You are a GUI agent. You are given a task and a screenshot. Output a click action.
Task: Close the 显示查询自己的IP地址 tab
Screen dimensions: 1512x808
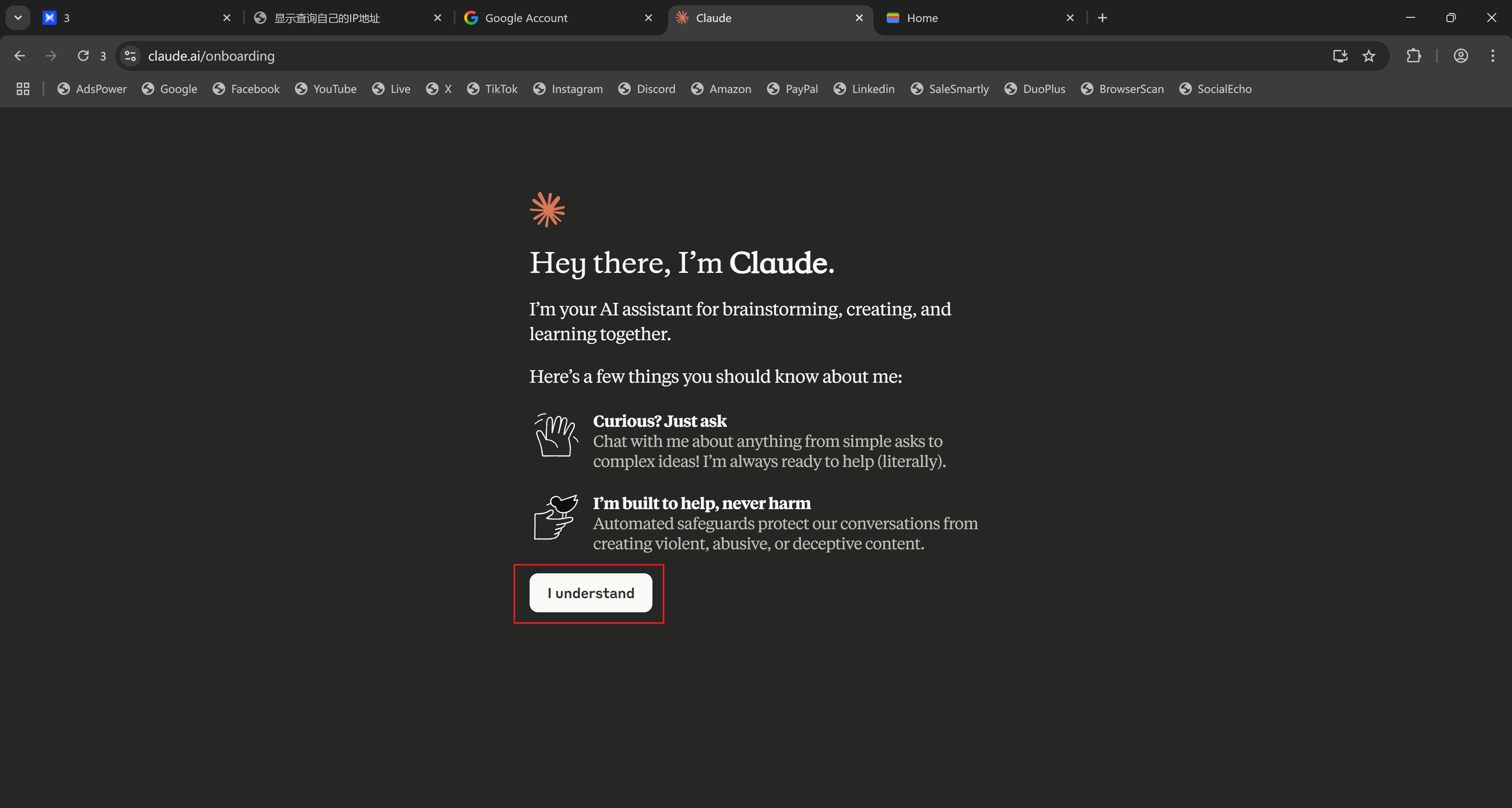pyautogui.click(x=437, y=18)
